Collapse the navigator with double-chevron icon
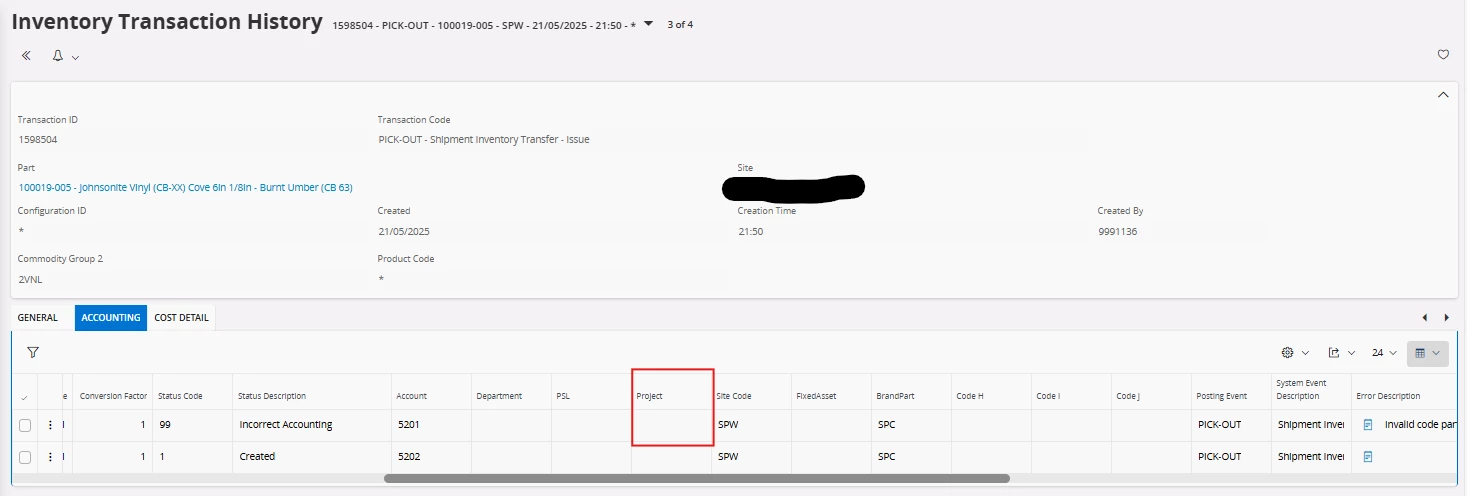 click(x=26, y=56)
